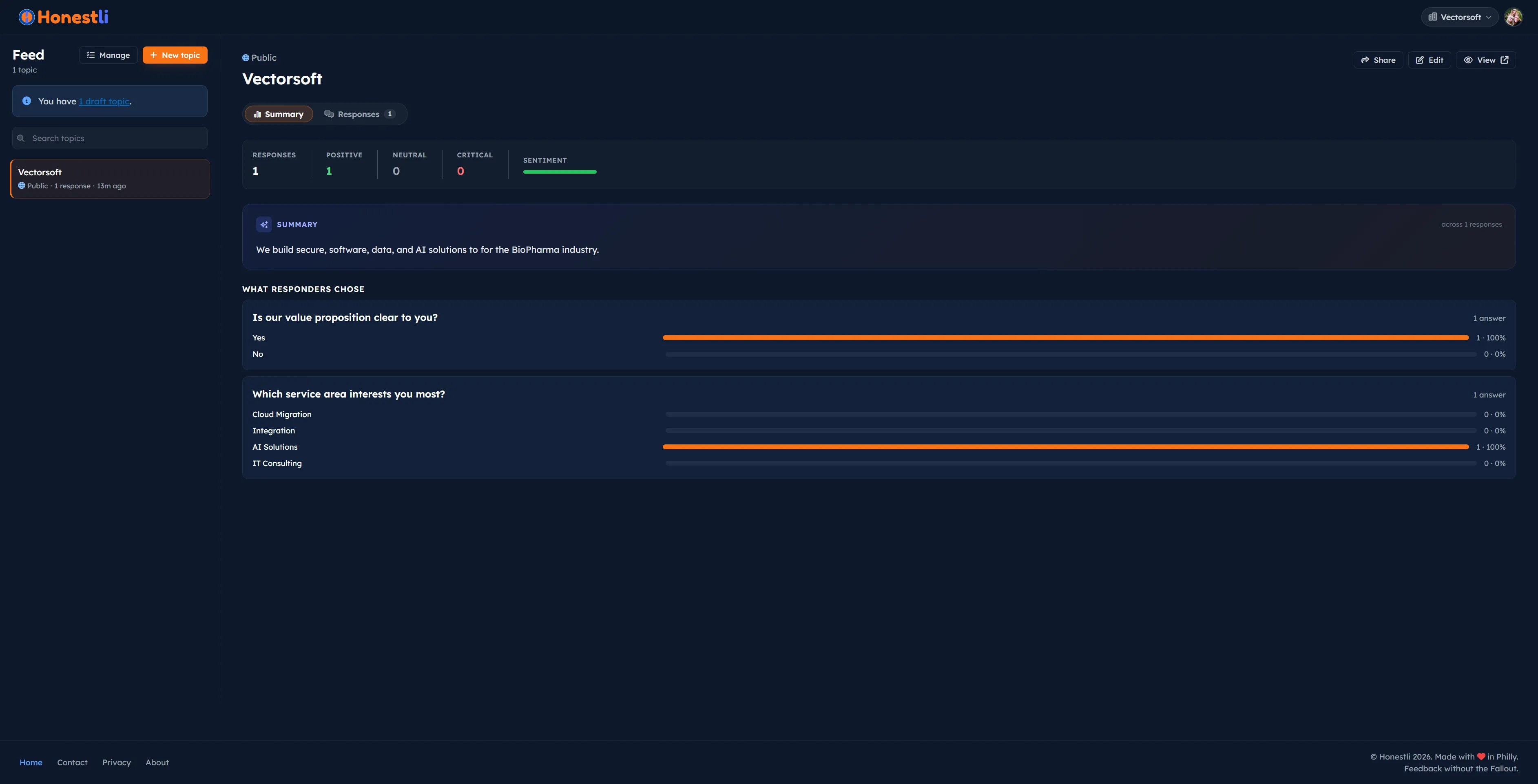Click the list icon on Manage button

(x=91, y=55)
